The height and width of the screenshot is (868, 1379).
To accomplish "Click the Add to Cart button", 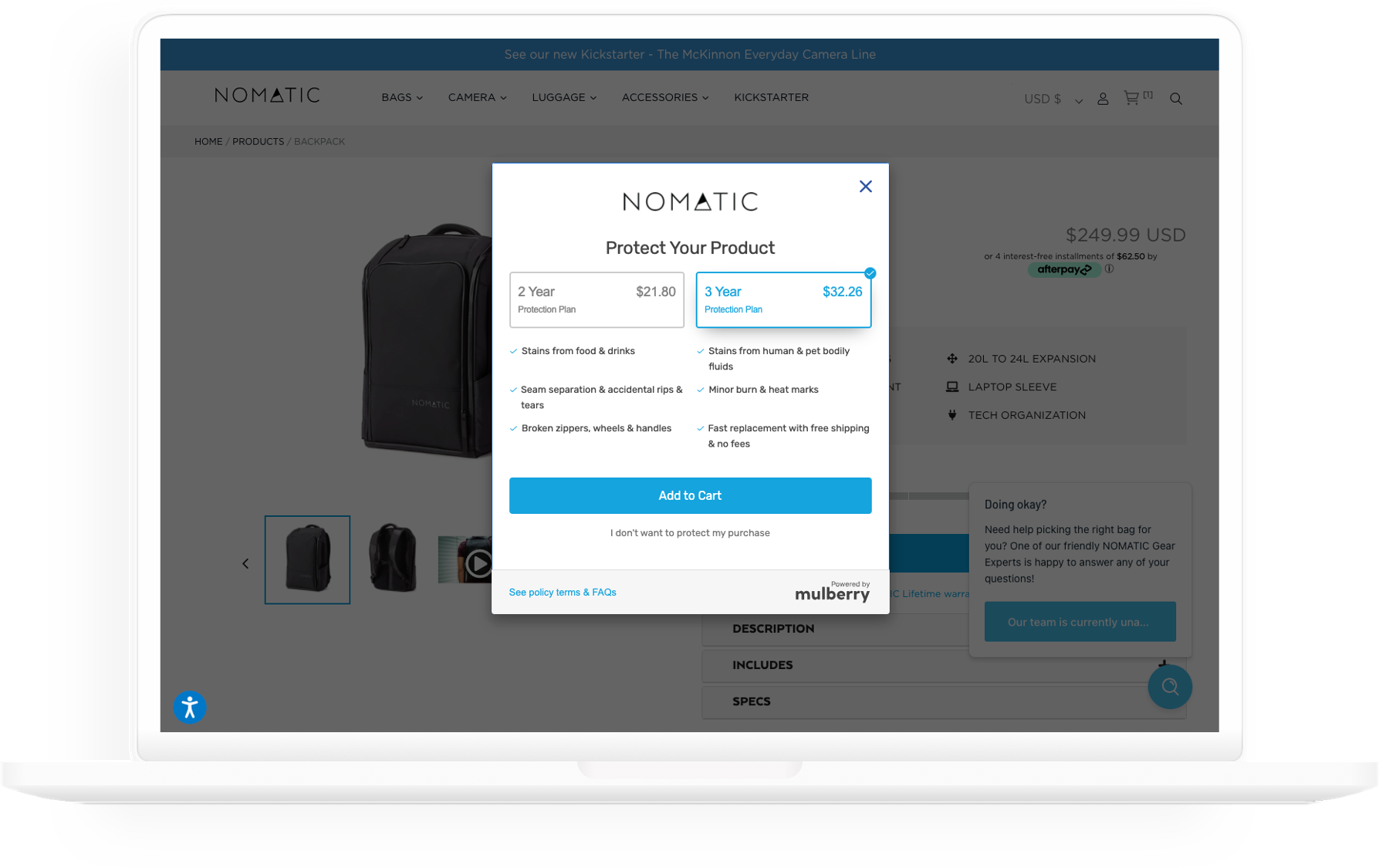I will tap(690, 495).
